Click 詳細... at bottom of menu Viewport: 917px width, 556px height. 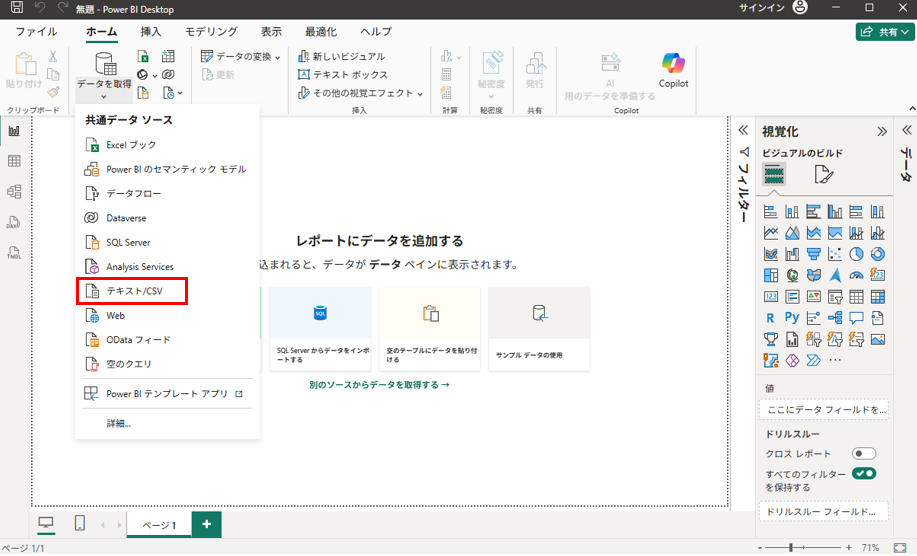[x=119, y=423]
